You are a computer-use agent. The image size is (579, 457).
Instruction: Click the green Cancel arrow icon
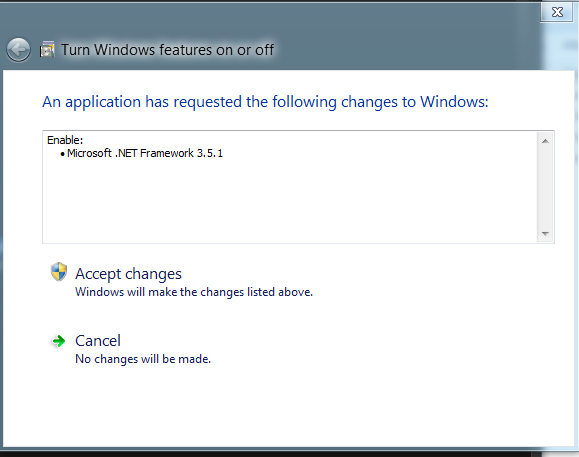(x=58, y=341)
